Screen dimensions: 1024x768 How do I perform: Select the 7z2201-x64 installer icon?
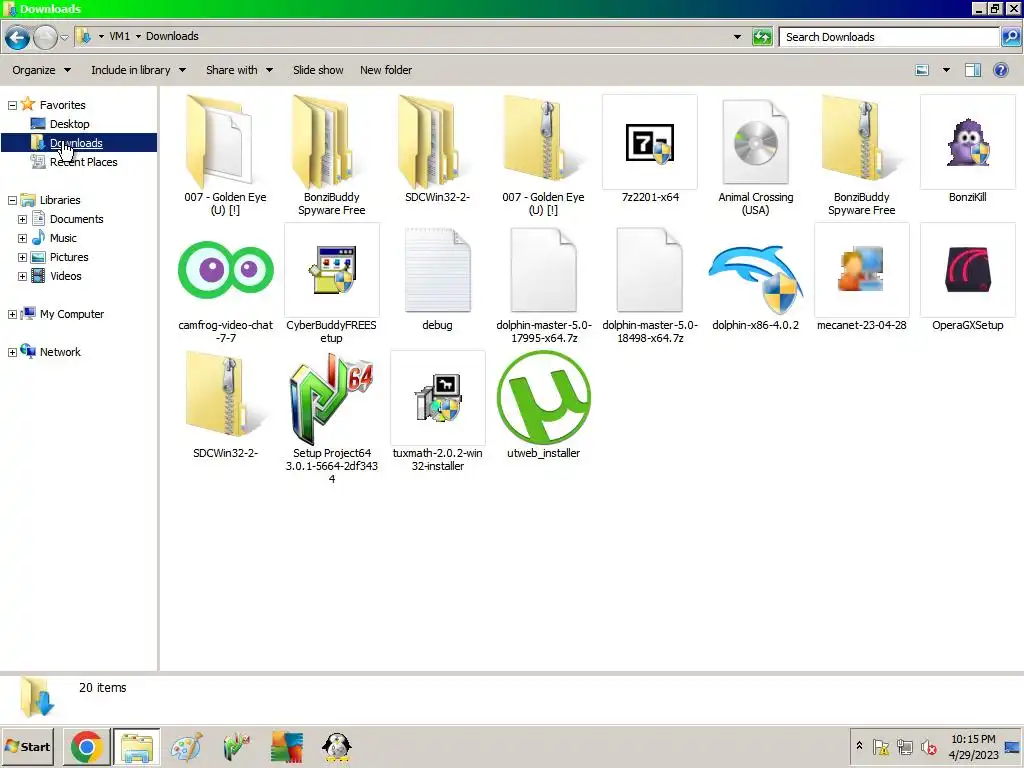point(650,142)
